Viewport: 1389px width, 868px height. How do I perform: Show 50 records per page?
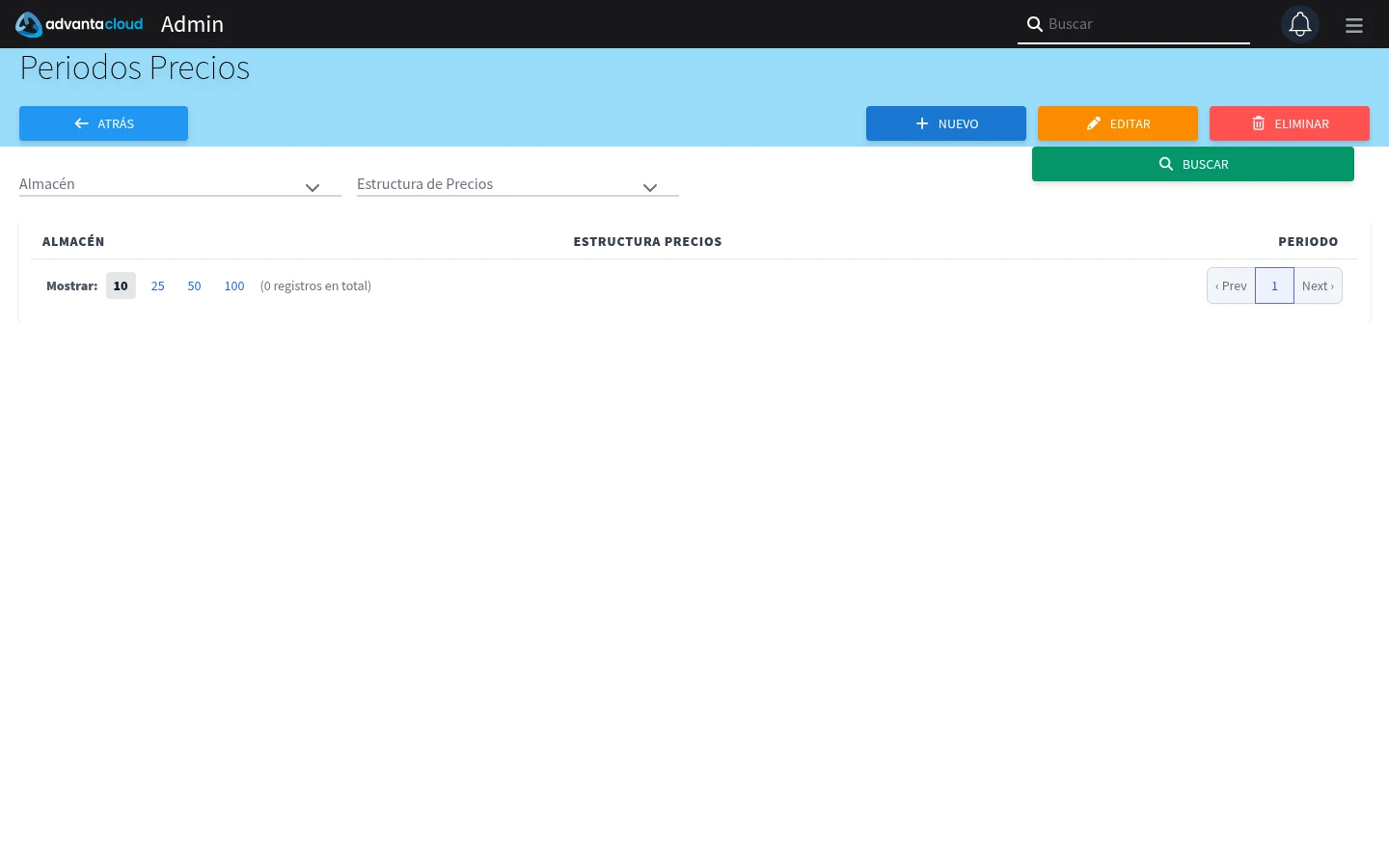click(x=194, y=285)
